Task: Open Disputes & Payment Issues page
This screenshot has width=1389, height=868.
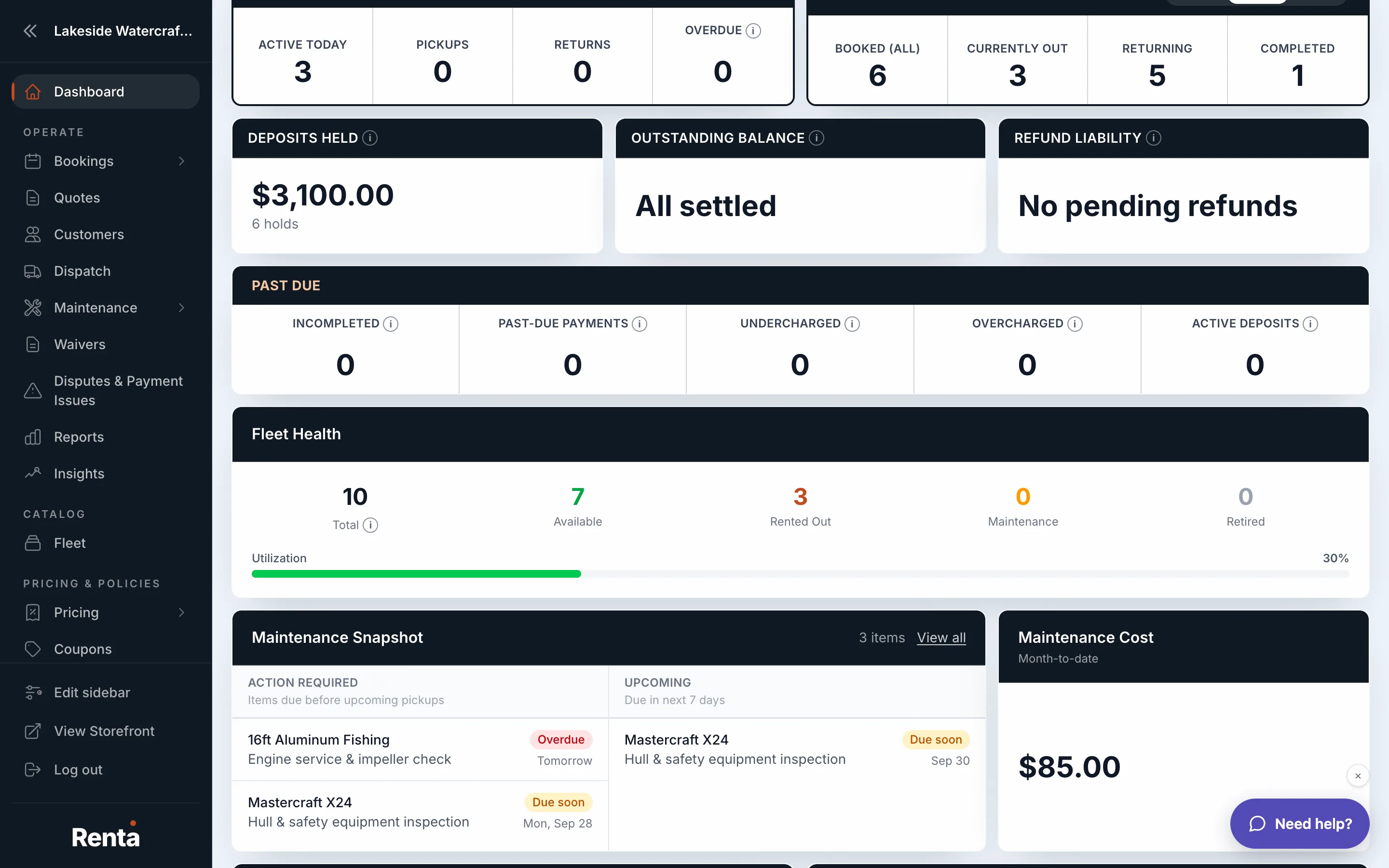Action: 106,391
